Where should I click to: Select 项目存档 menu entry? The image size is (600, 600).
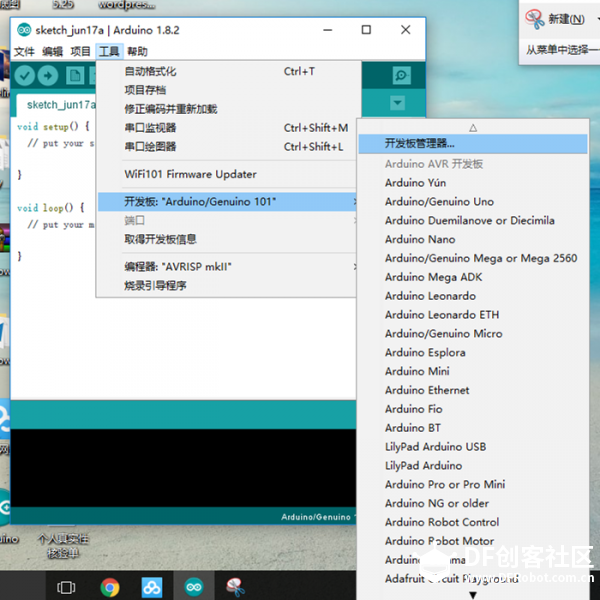(227, 90)
